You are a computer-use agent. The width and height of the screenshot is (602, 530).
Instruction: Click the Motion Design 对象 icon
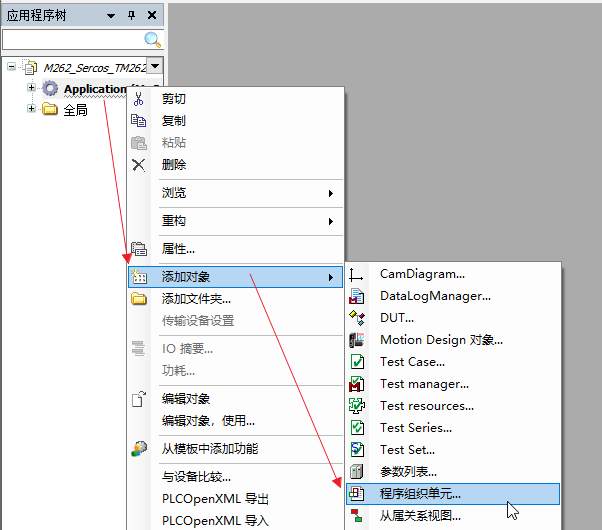pos(357,340)
